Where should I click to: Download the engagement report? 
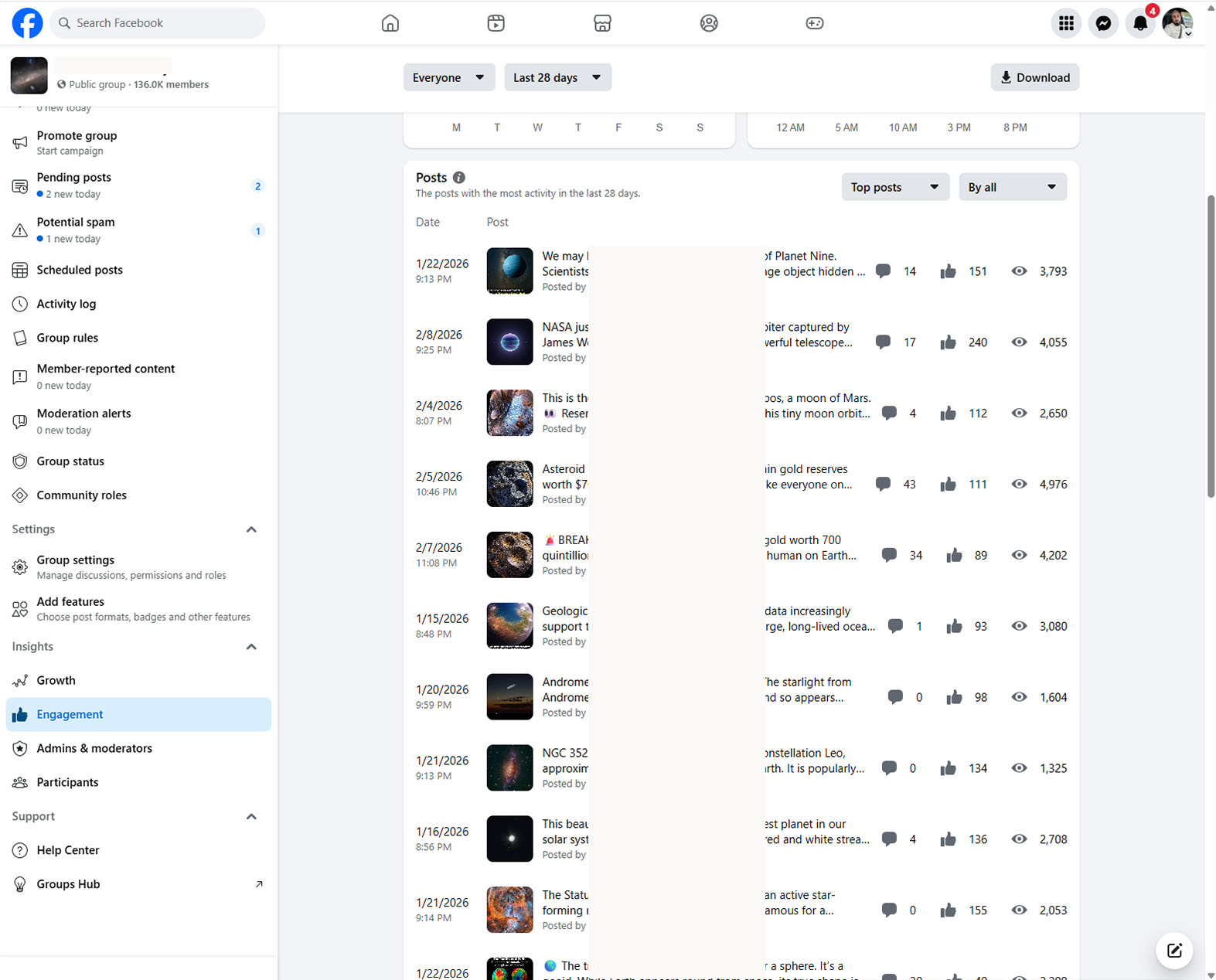tap(1035, 77)
